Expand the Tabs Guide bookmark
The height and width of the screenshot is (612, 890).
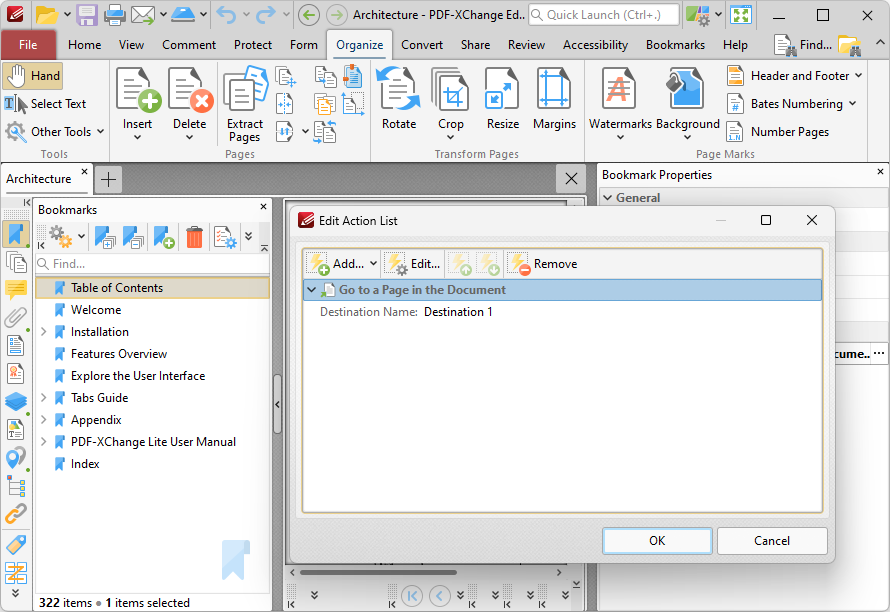pyautogui.click(x=43, y=398)
